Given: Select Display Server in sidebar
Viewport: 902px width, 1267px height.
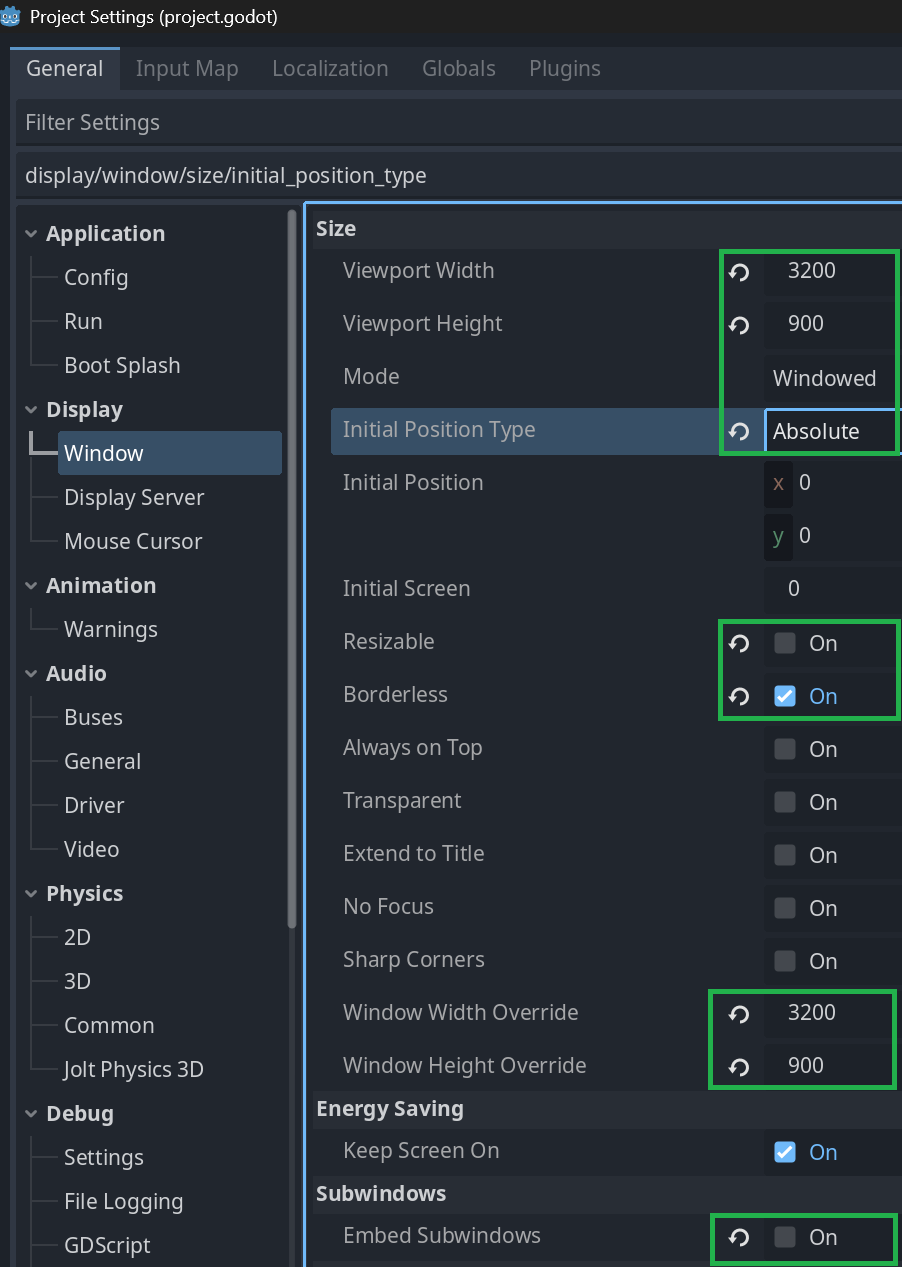Looking at the screenshot, I should coord(134,498).
